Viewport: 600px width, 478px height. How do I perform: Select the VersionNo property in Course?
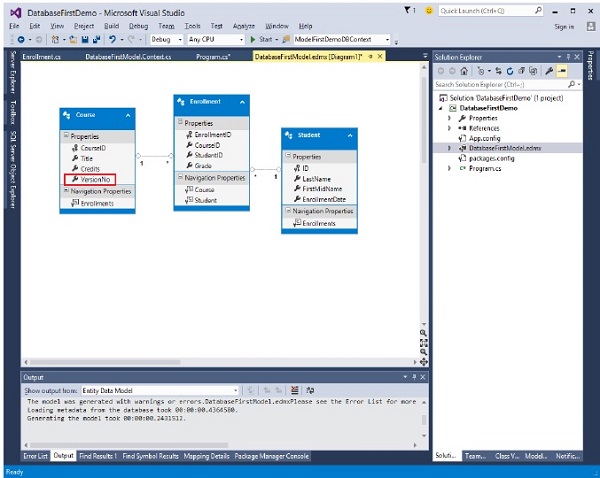[90, 179]
